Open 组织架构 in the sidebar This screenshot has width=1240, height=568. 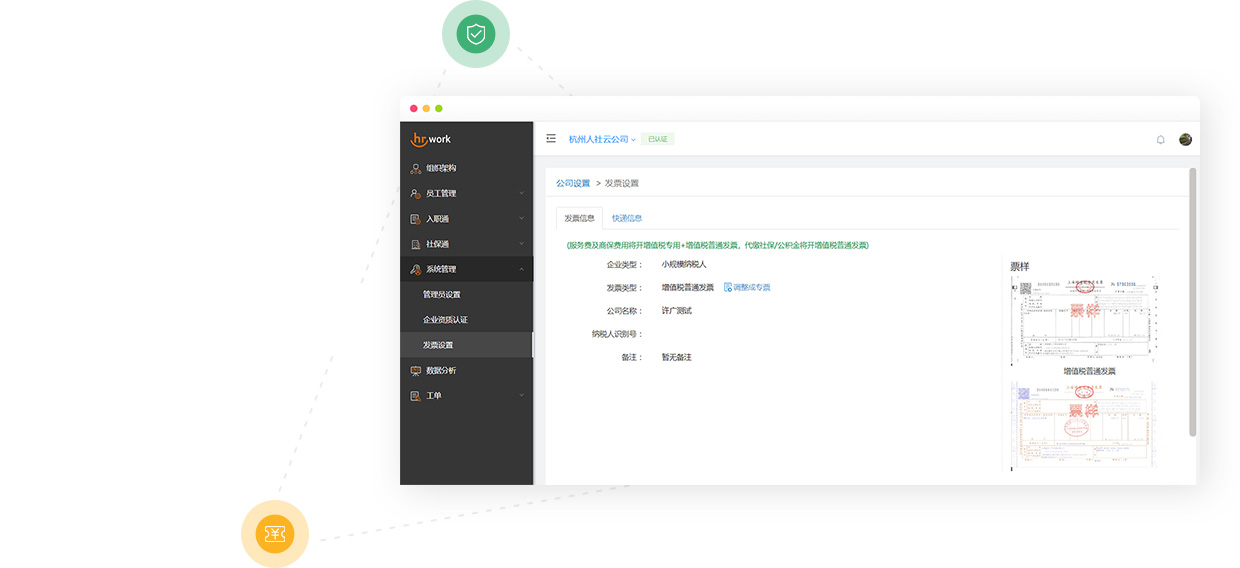tap(440, 168)
